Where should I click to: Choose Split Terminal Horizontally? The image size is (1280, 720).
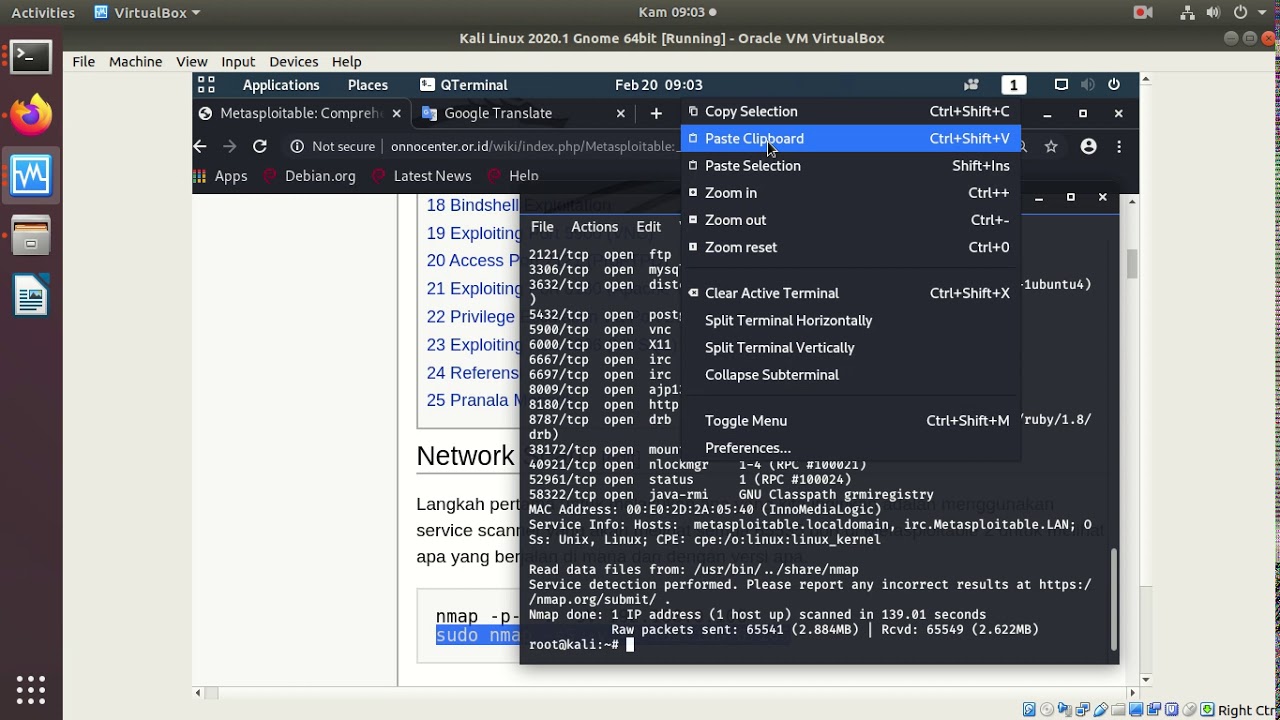click(850, 320)
